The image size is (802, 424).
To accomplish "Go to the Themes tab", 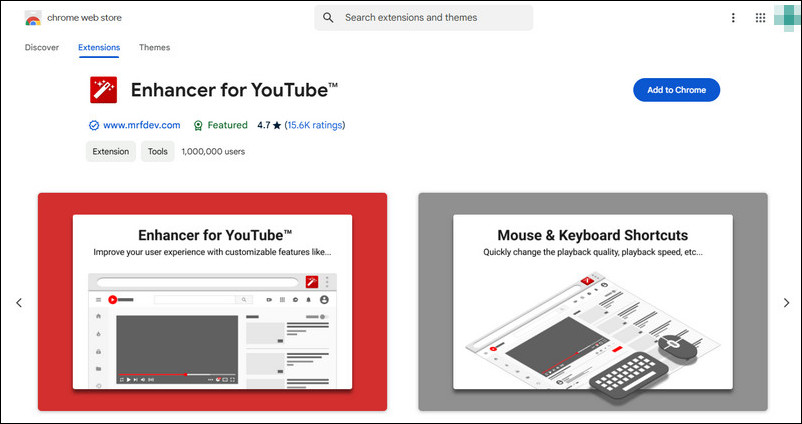I will point(154,47).
